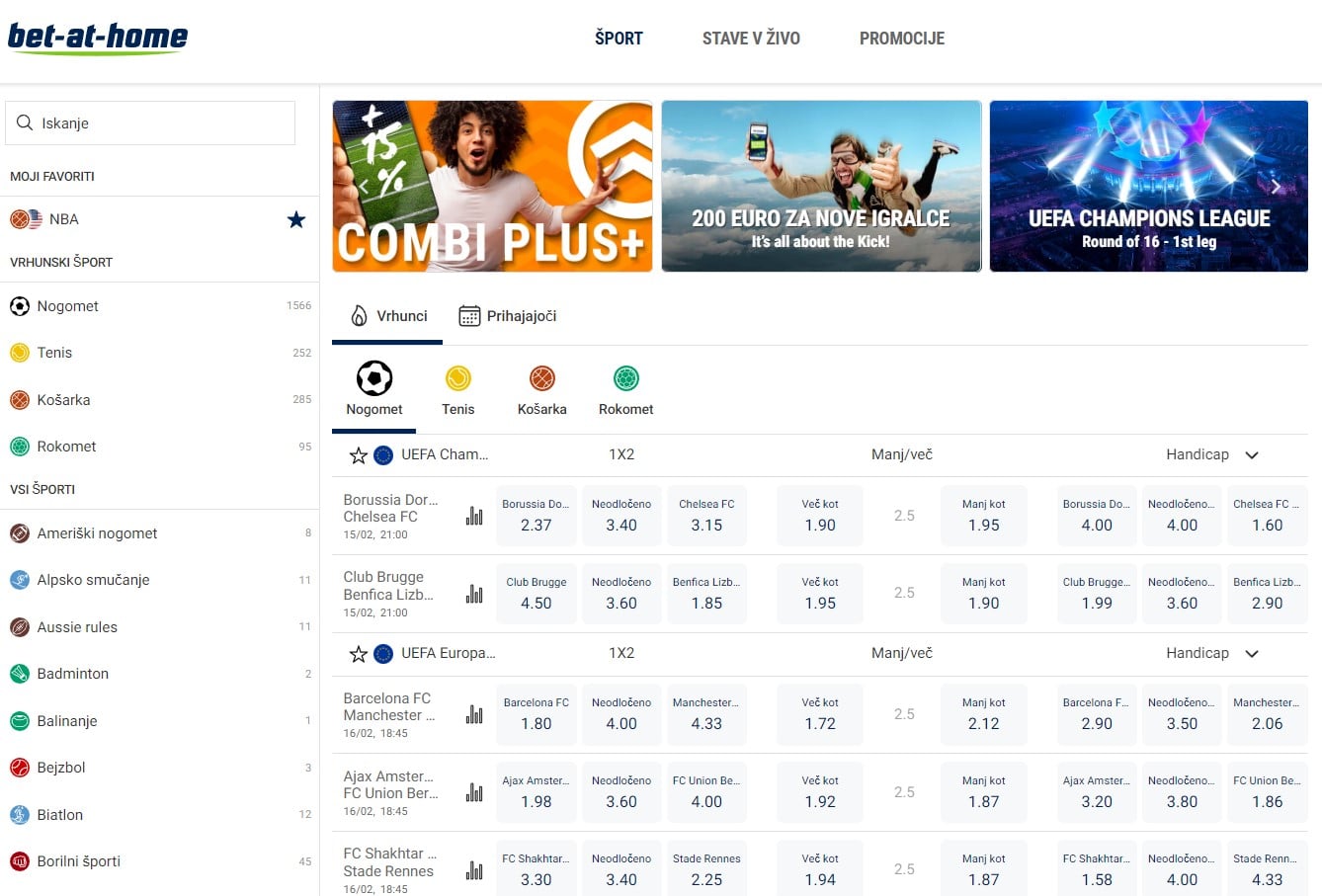Image resolution: width=1322 pixels, height=896 pixels.
Task: Expand Handicap dropdown for UEFA Europa League
Action: 1252,654
